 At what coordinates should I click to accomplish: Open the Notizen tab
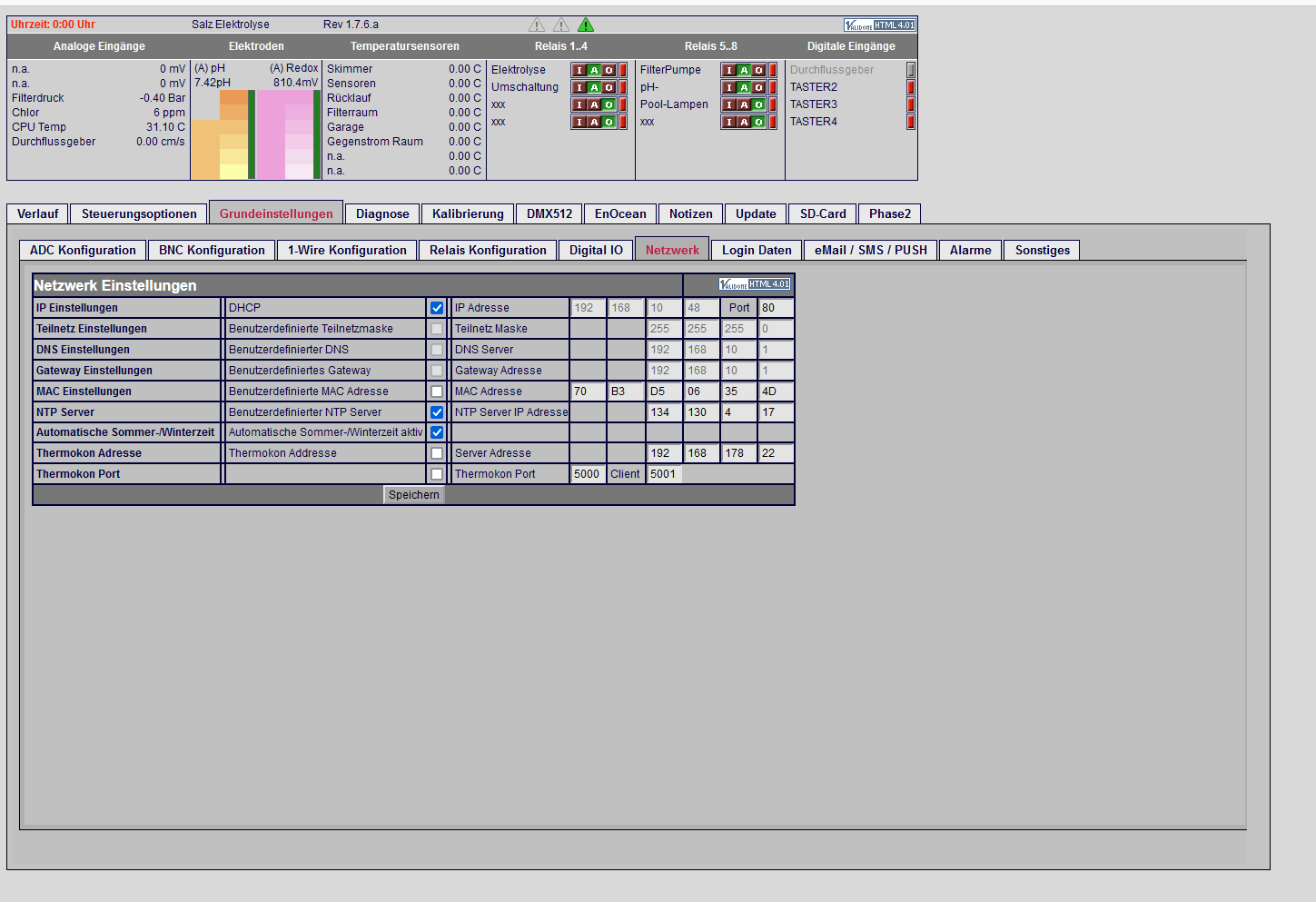click(x=691, y=213)
